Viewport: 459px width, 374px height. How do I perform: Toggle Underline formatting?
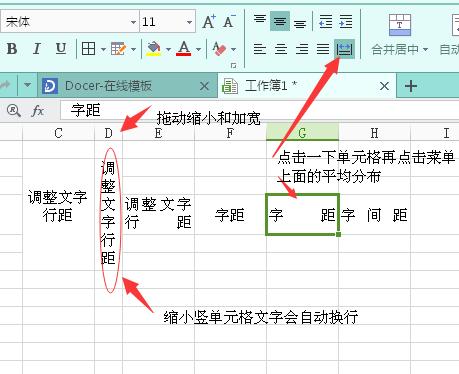click(61, 49)
